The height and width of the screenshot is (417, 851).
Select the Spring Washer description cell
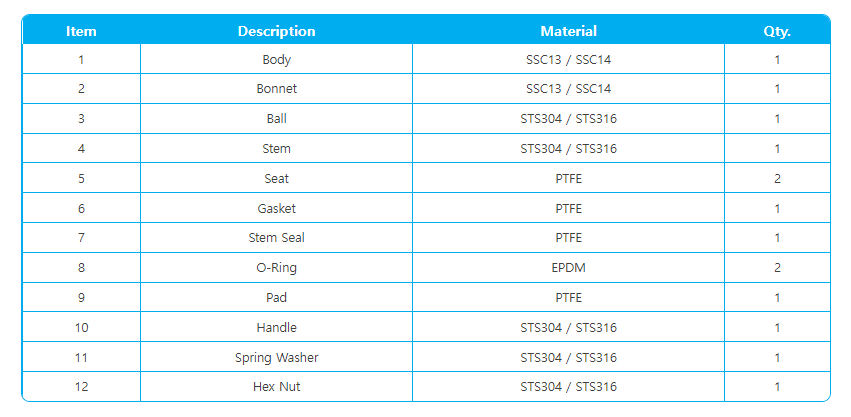coord(276,357)
